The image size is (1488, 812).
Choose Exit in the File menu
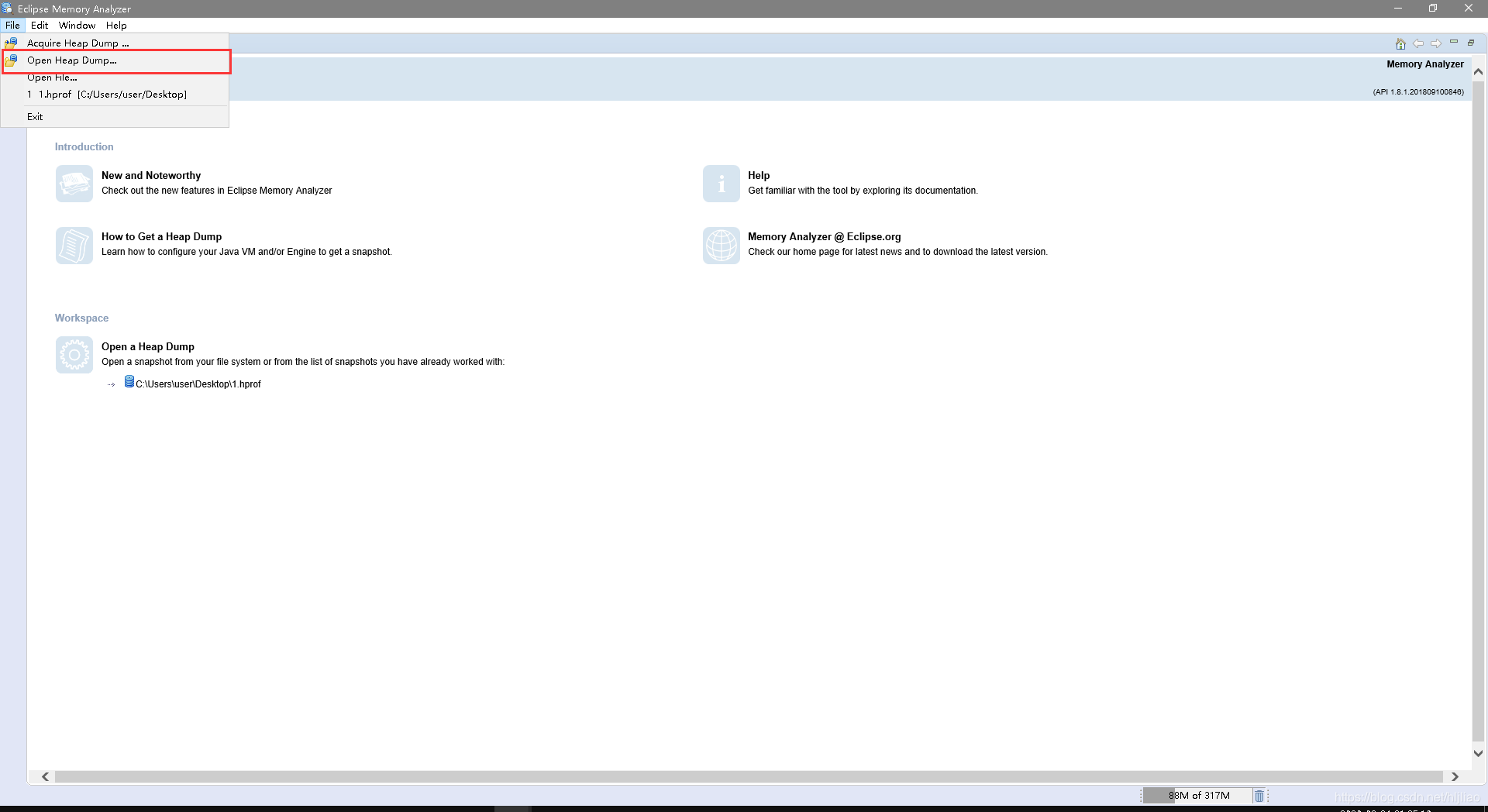[115, 117]
